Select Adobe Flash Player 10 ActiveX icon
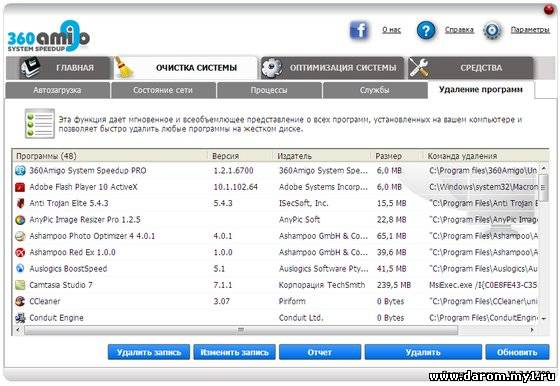The height and width of the screenshot is (386, 560). tap(20, 187)
